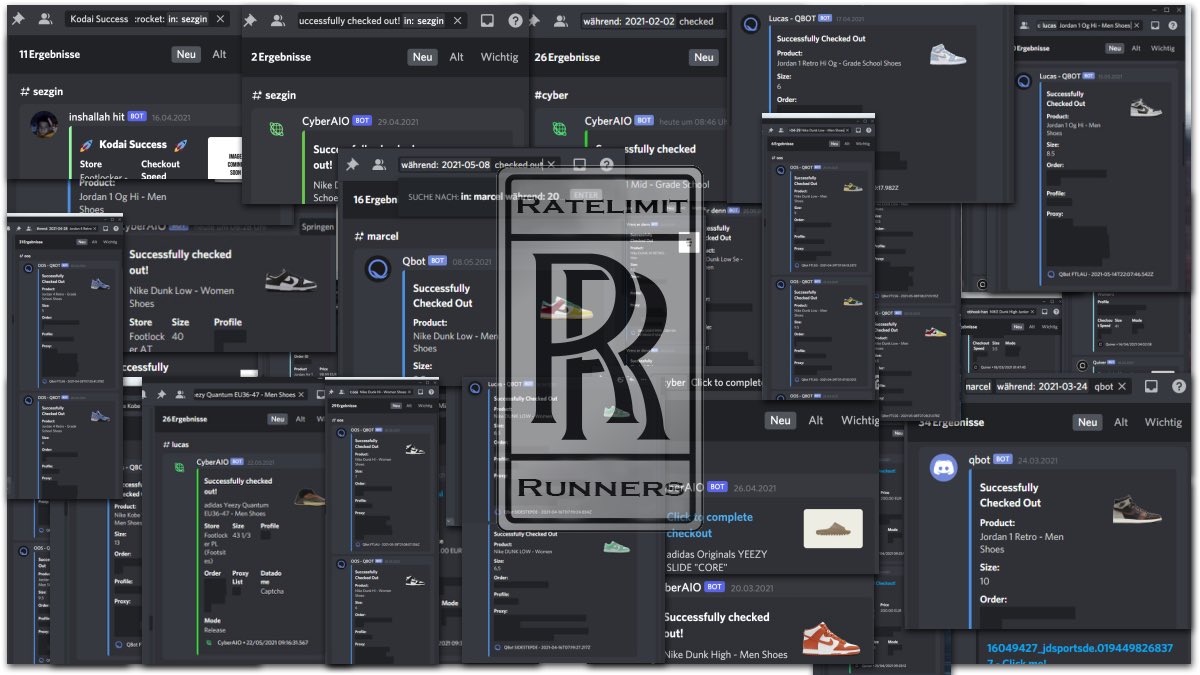
Task: Open help icon beside 'während: 2021-05-08' search
Action: click(606, 165)
